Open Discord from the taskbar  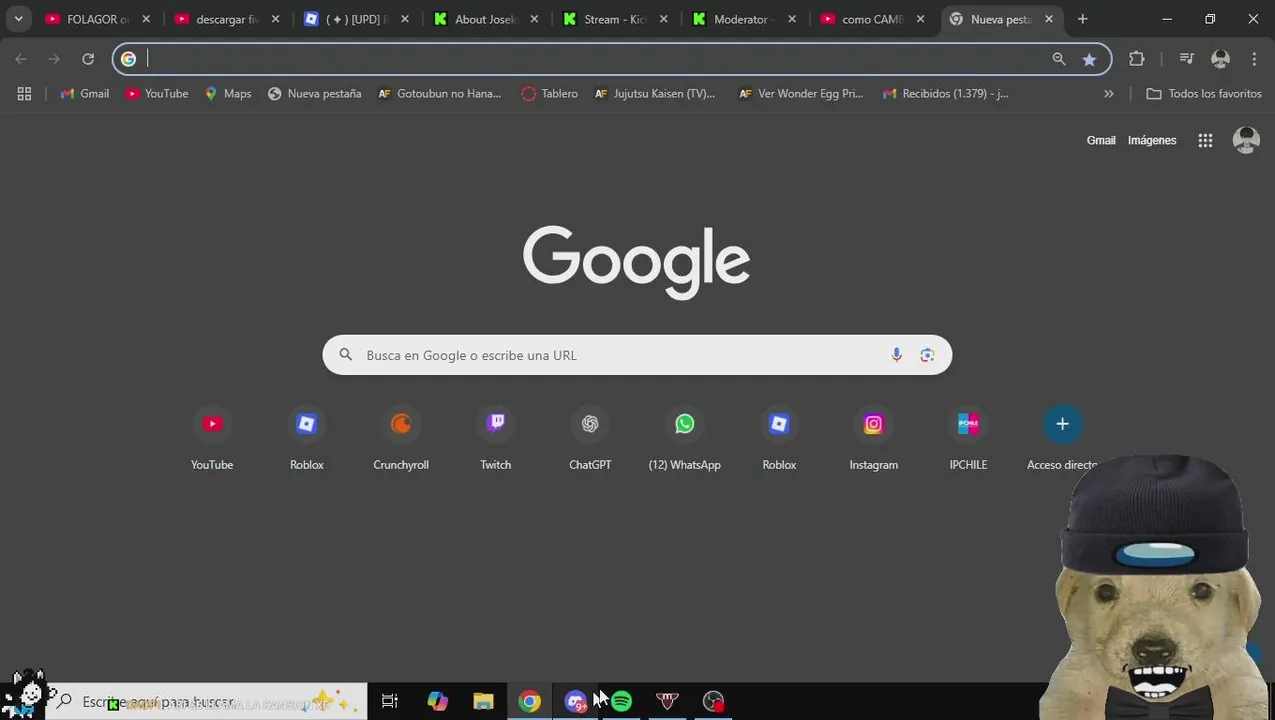point(576,701)
